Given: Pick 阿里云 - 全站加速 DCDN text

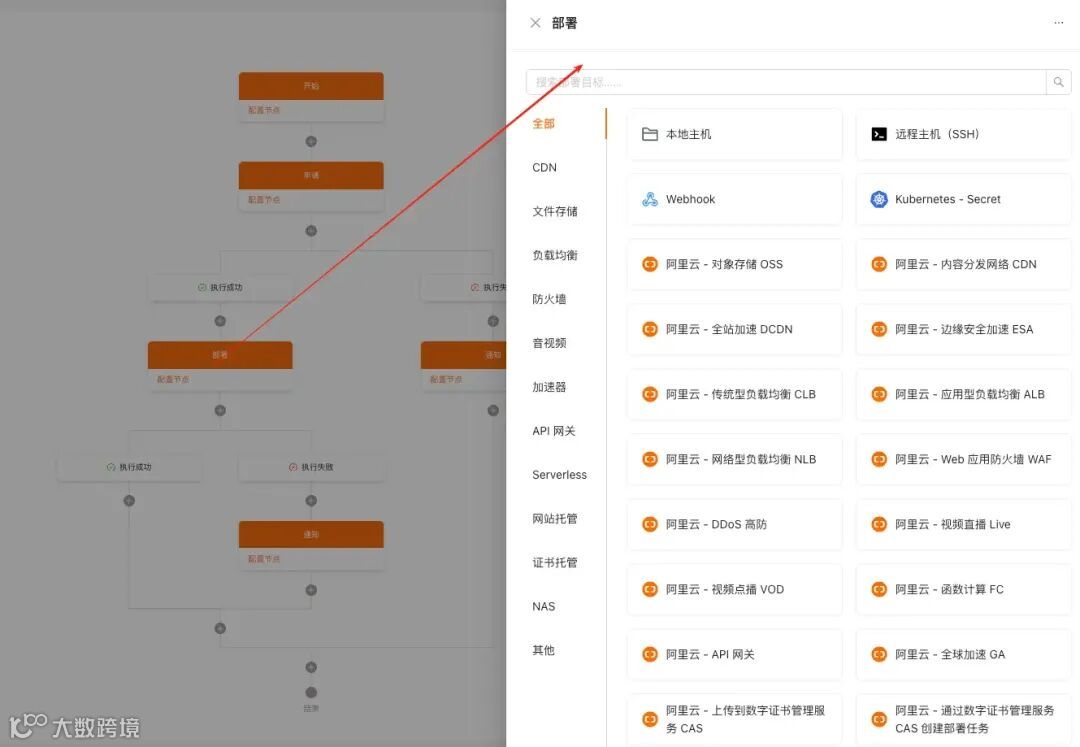Looking at the screenshot, I should [729, 329].
